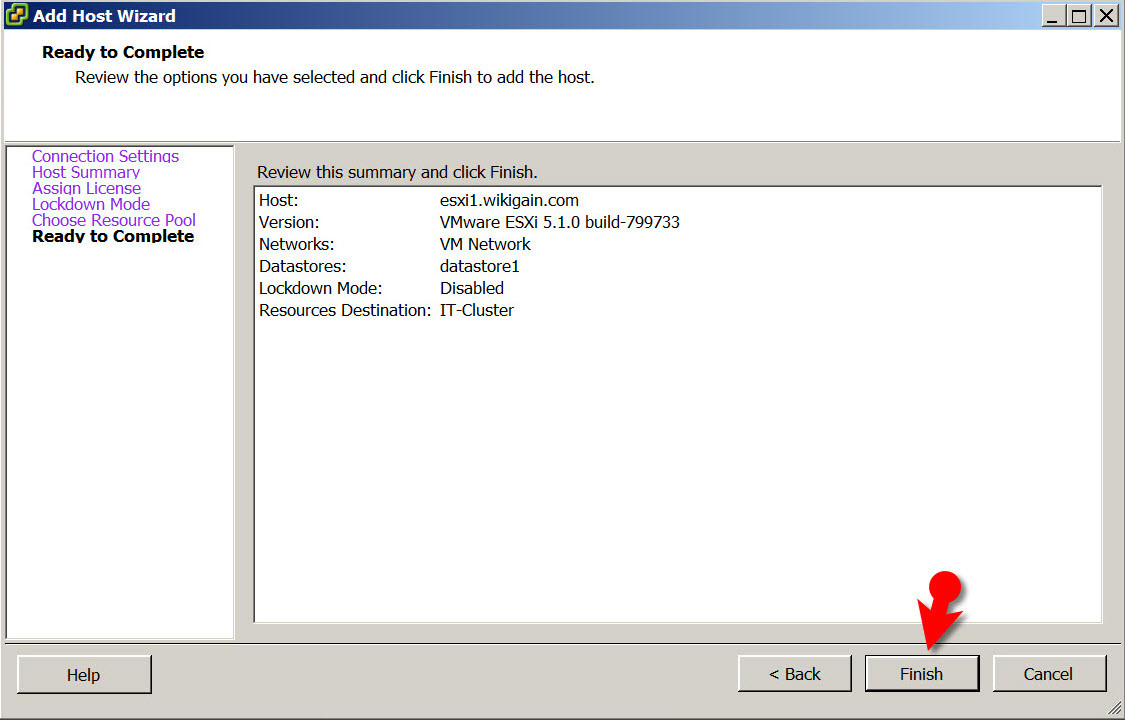The image size is (1125, 720).
Task: Click the version value VMware ESXi 5.1.0 build-799733
Action: pos(560,222)
